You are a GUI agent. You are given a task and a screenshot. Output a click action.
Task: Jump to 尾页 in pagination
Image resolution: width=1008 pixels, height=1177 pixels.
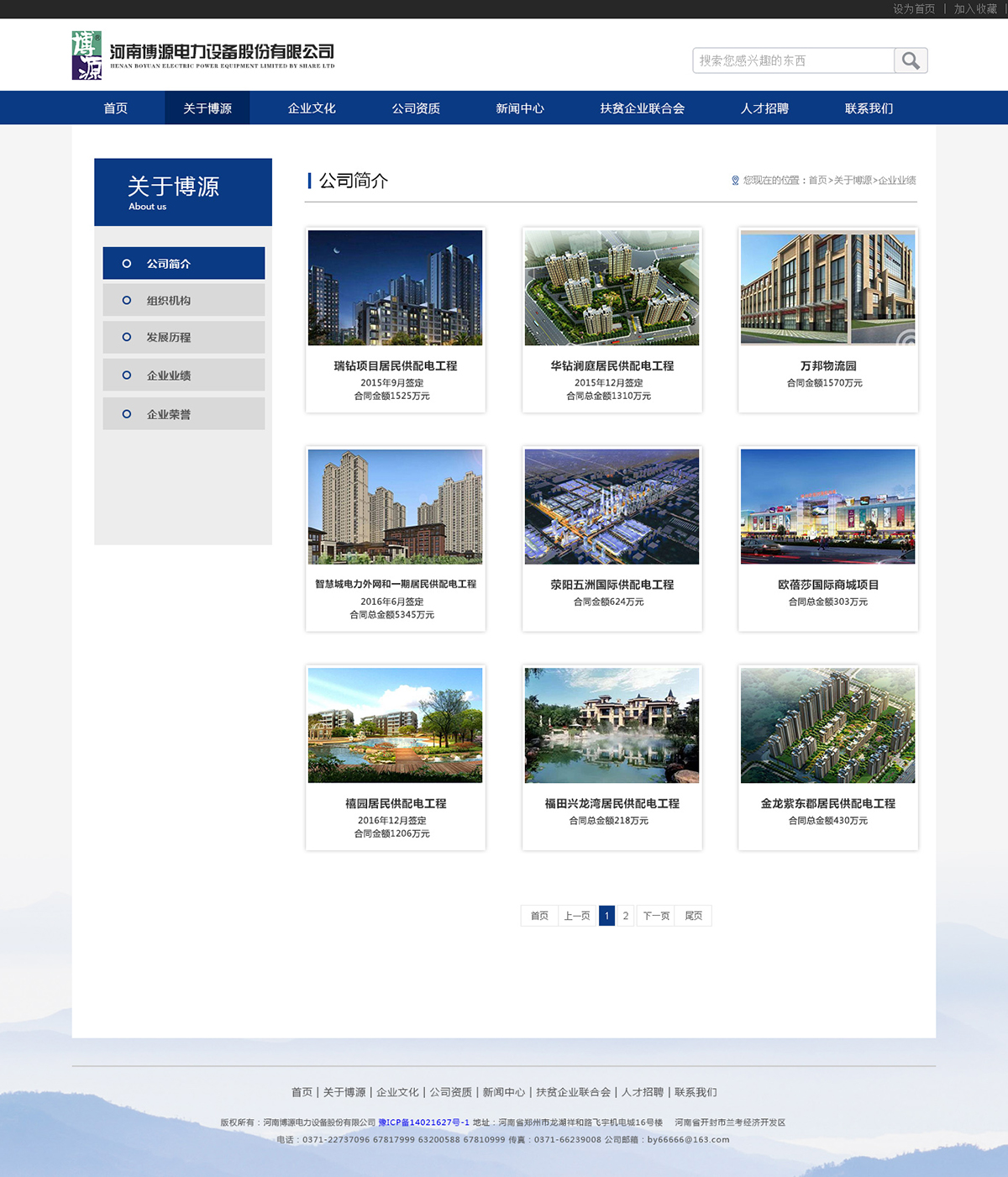click(x=694, y=916)
